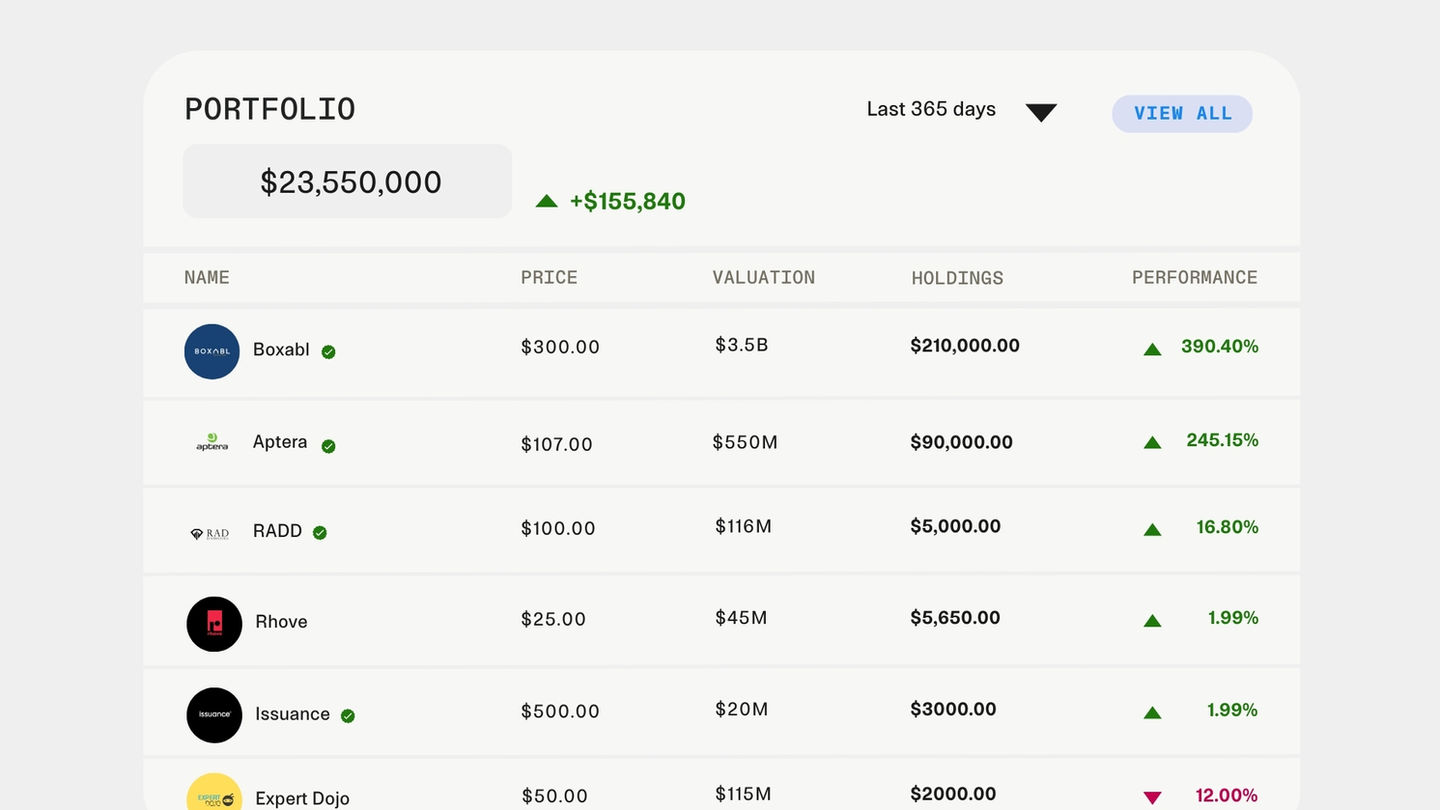Click Boxabl's green verified badge
This screenshot has height=810, width=1440.
point(328,352)
